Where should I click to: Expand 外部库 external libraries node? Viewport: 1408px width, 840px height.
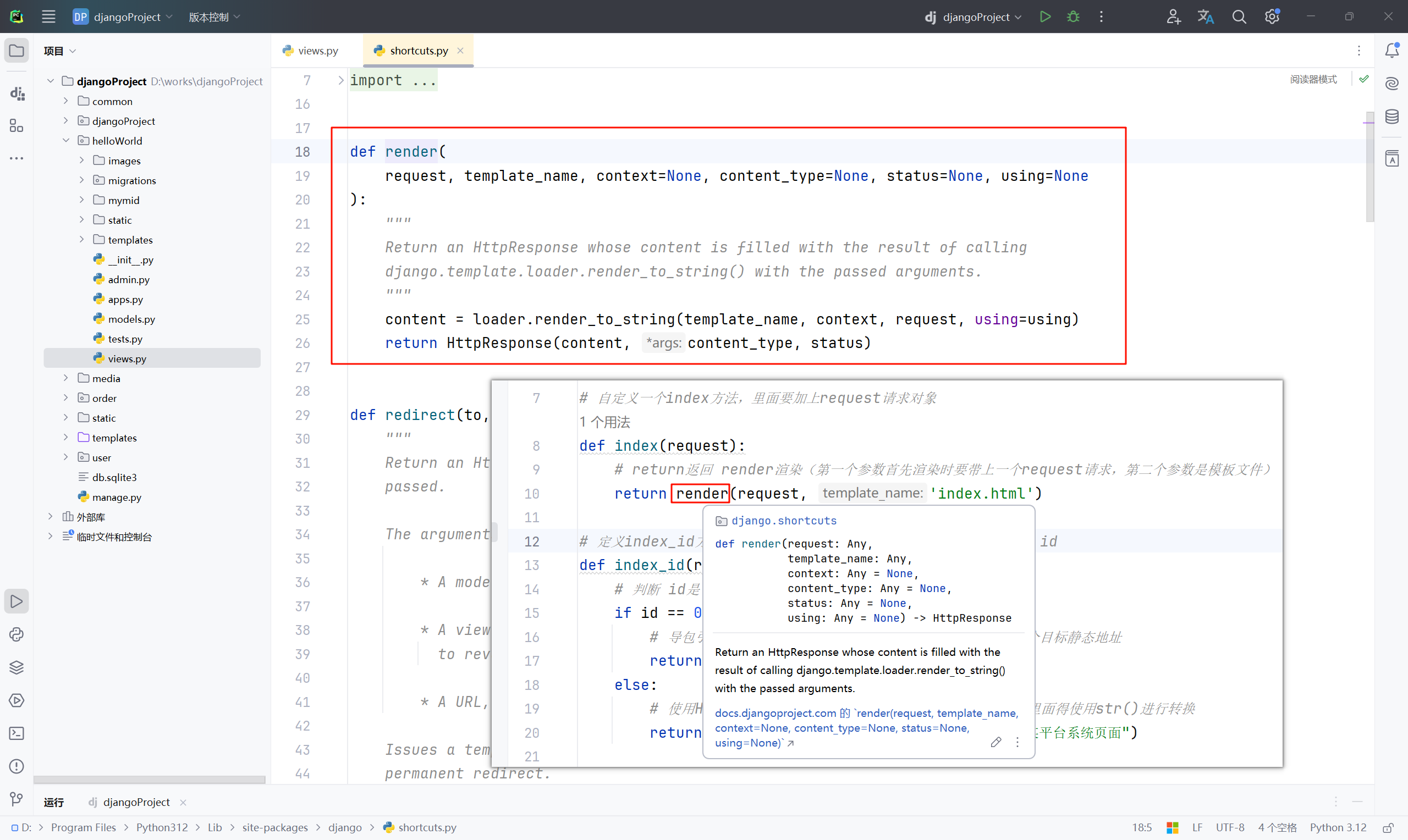point(50,516)
